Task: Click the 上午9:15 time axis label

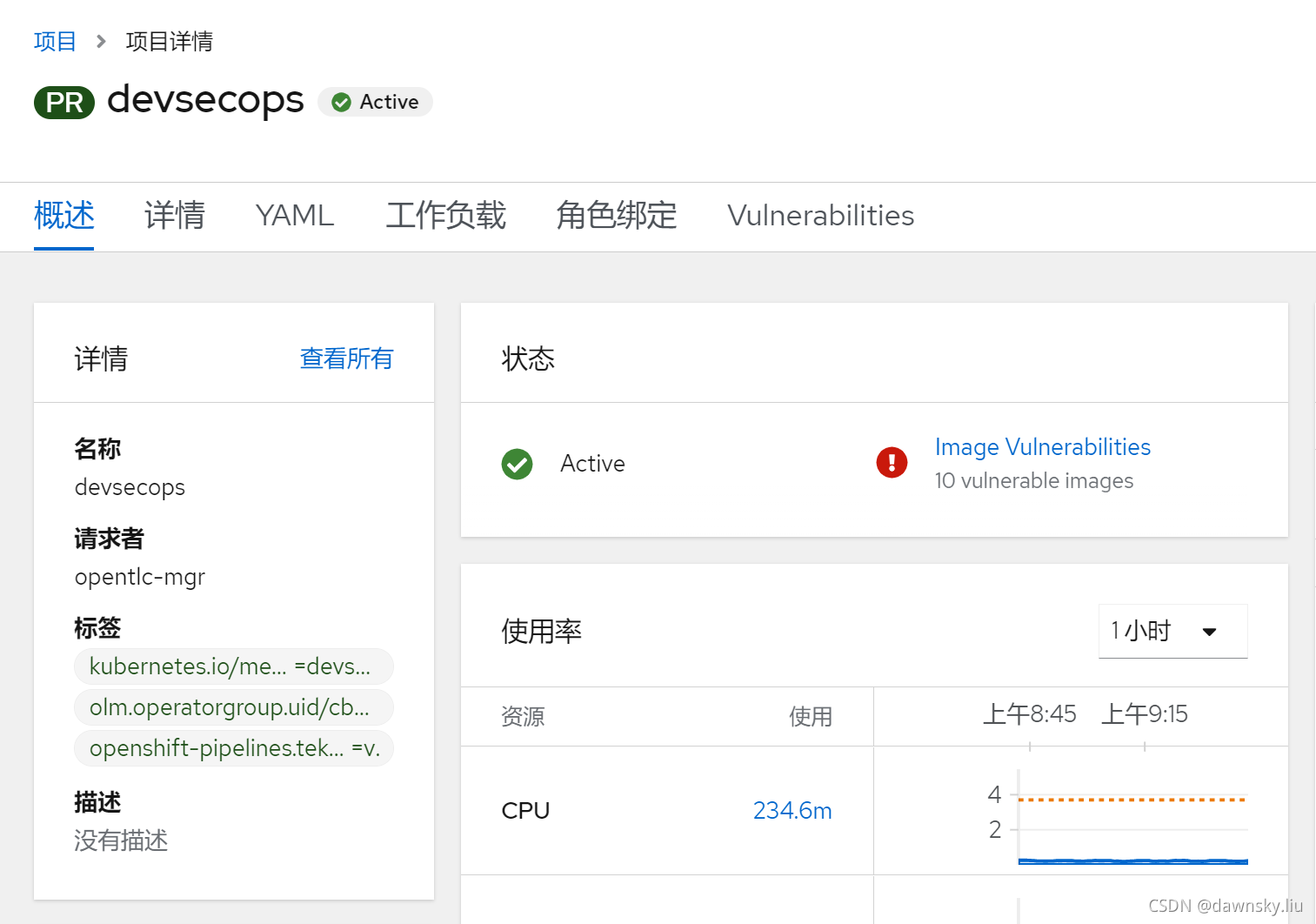Action: click(1145, 714)
